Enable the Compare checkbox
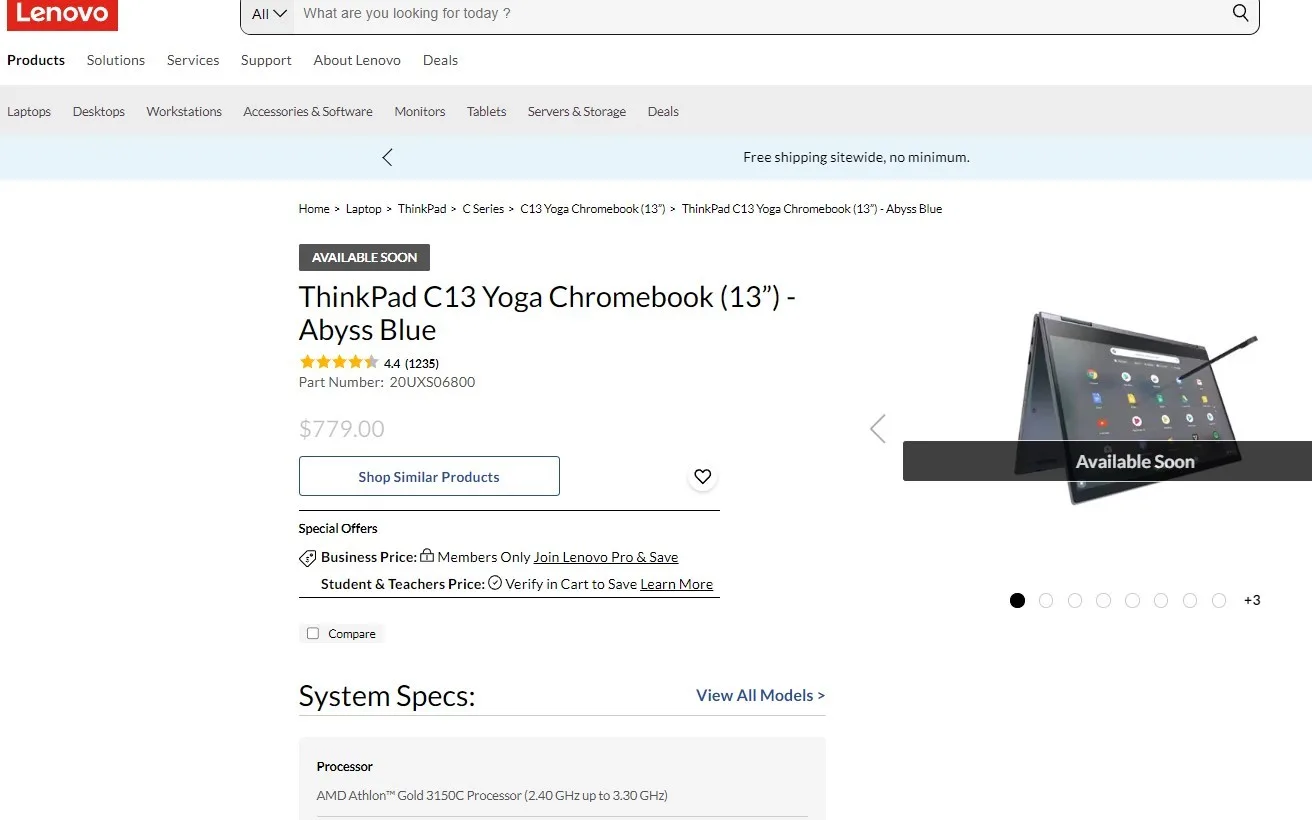Viewport: 1312px width, 820px height. pos(312,633)
